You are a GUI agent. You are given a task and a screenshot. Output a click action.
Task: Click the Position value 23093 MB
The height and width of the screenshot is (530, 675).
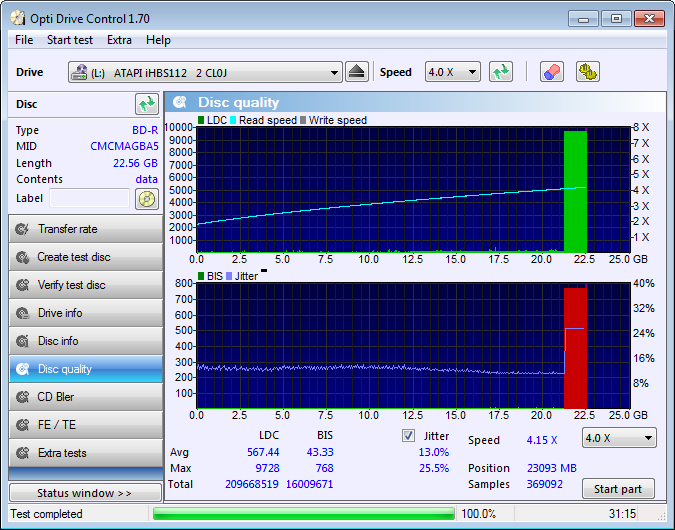click(552, 468)
